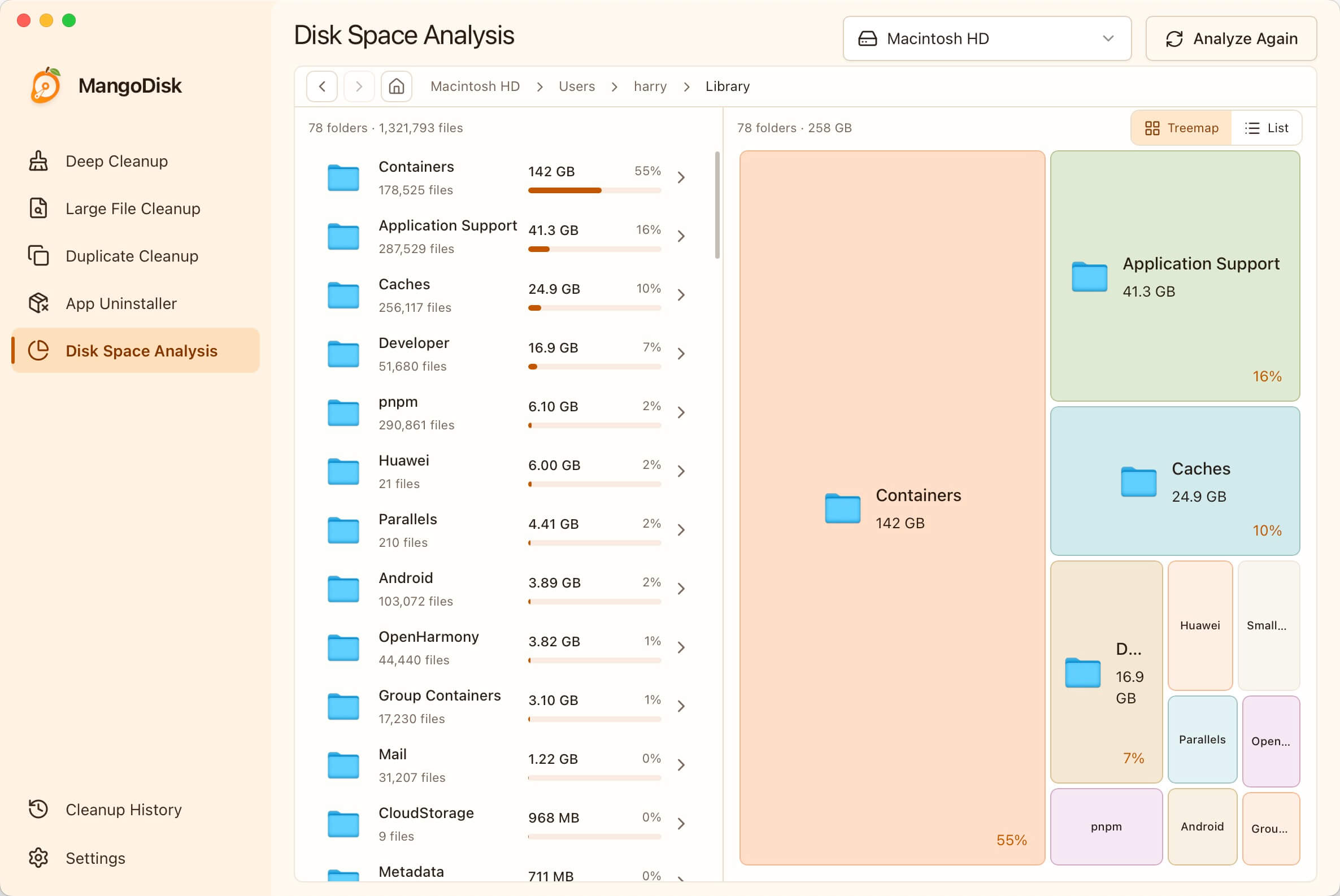Go back with the left arrow button

[x=321, y=86]
